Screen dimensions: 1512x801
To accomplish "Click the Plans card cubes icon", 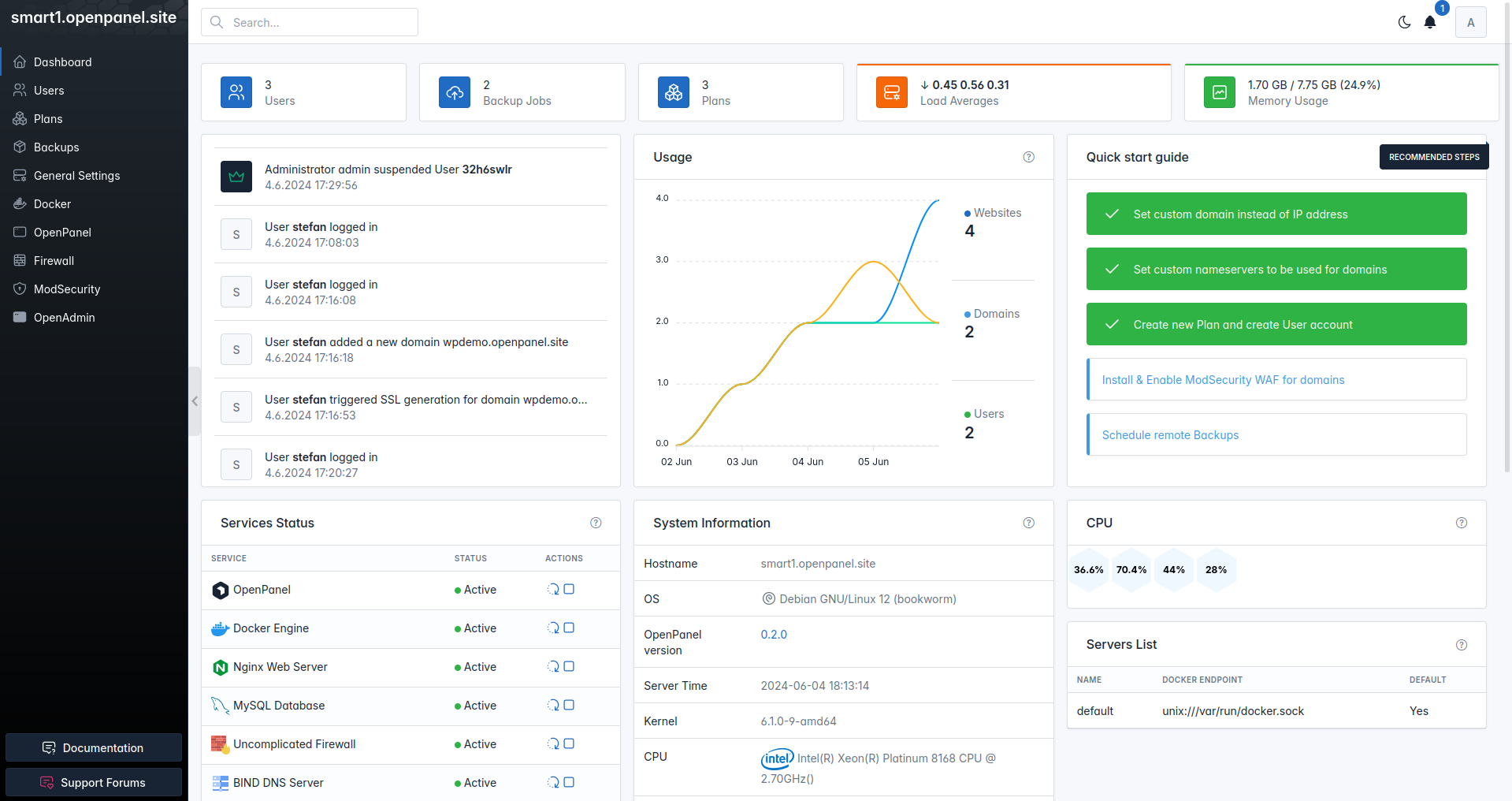I will coord(674,92).
